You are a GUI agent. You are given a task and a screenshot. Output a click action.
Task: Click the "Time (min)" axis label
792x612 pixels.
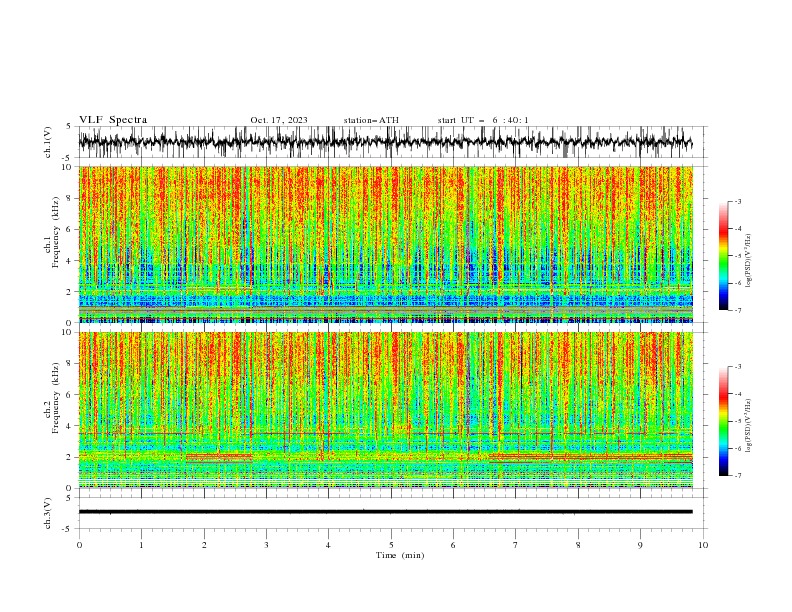[x=400, y=555]
